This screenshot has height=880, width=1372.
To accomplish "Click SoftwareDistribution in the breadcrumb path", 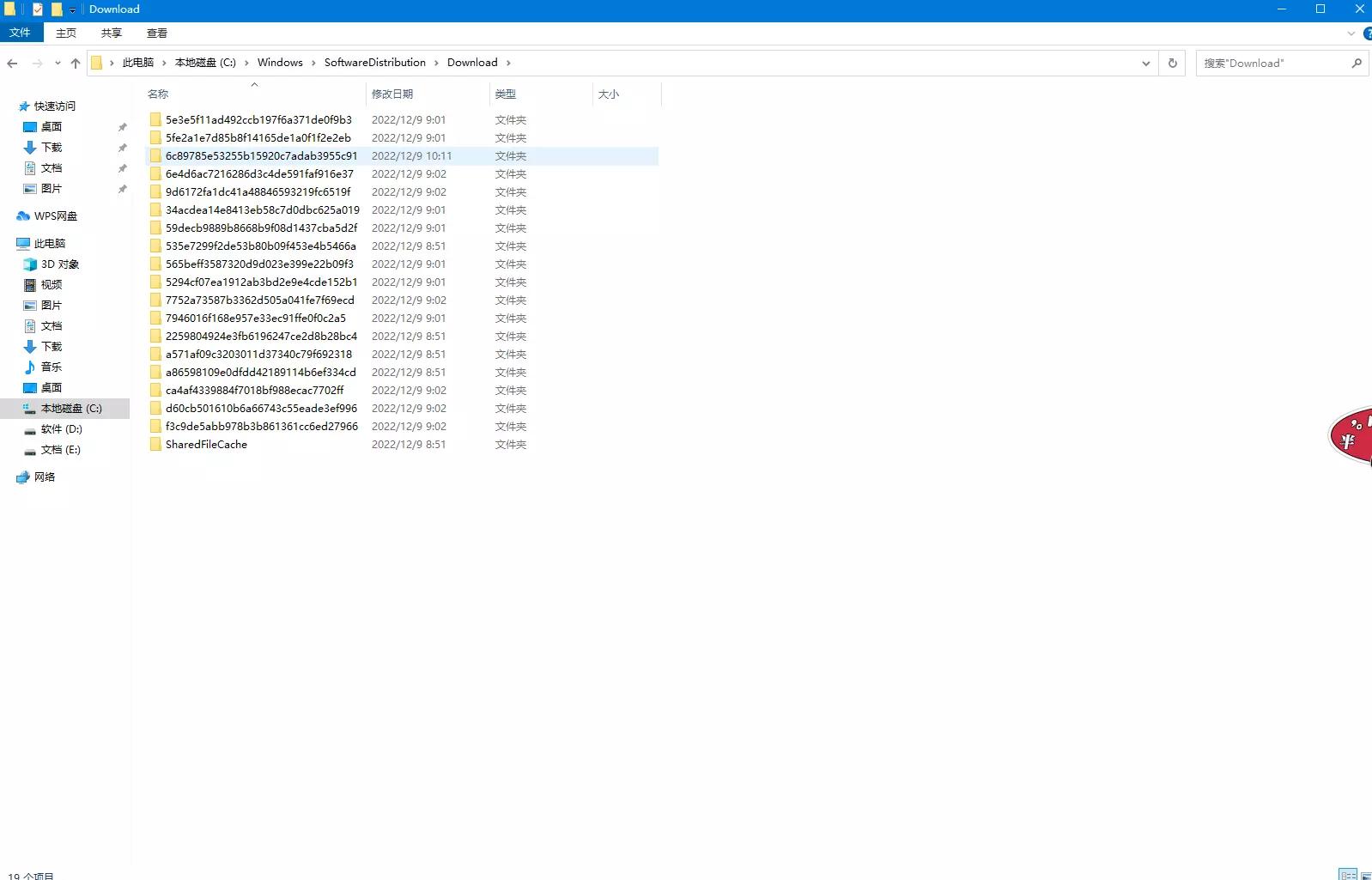I will (374, 63).
